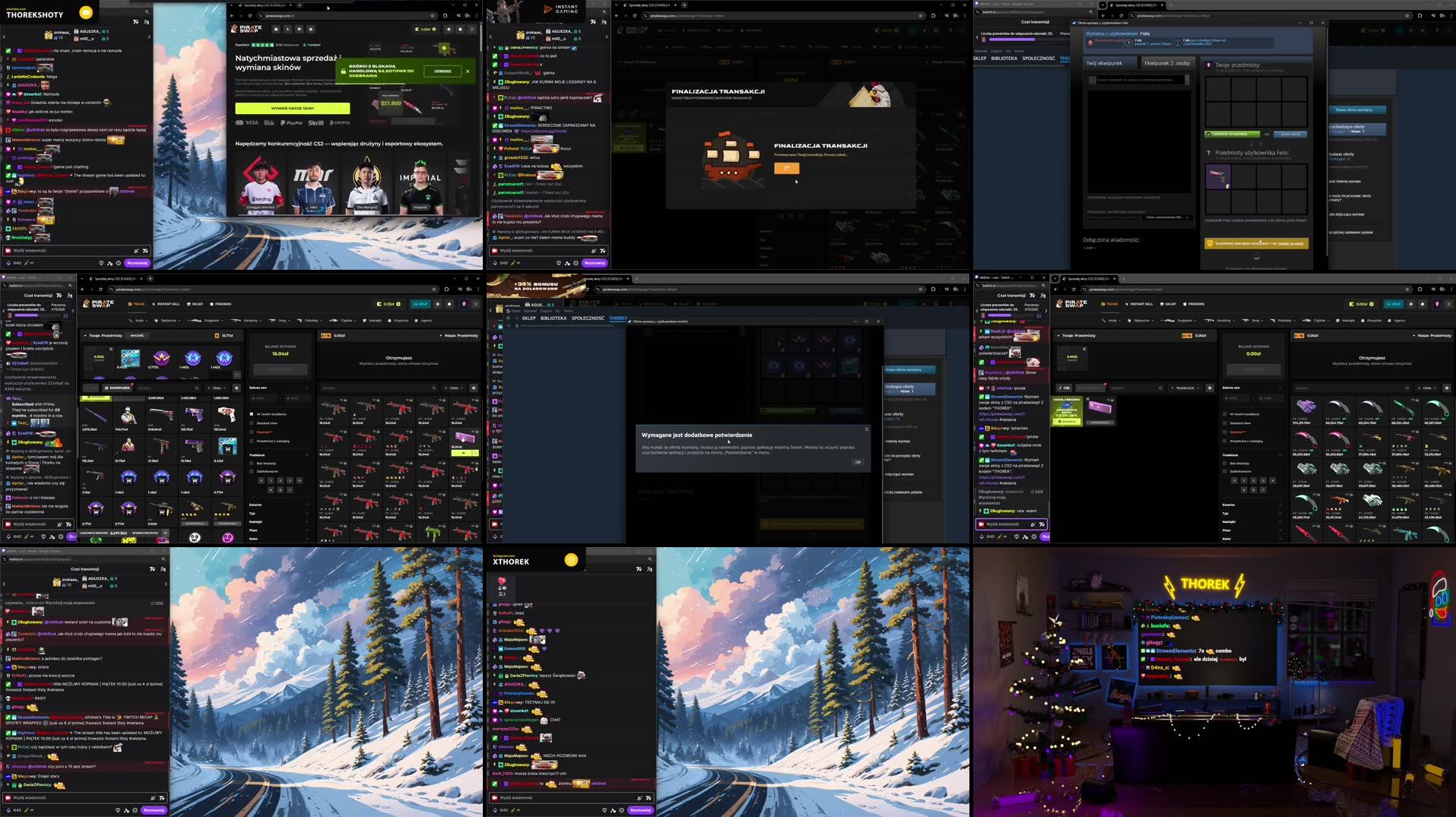
Task: Expand the Exterior filter section
Action: pyautogui.click(x=256, y=505)
